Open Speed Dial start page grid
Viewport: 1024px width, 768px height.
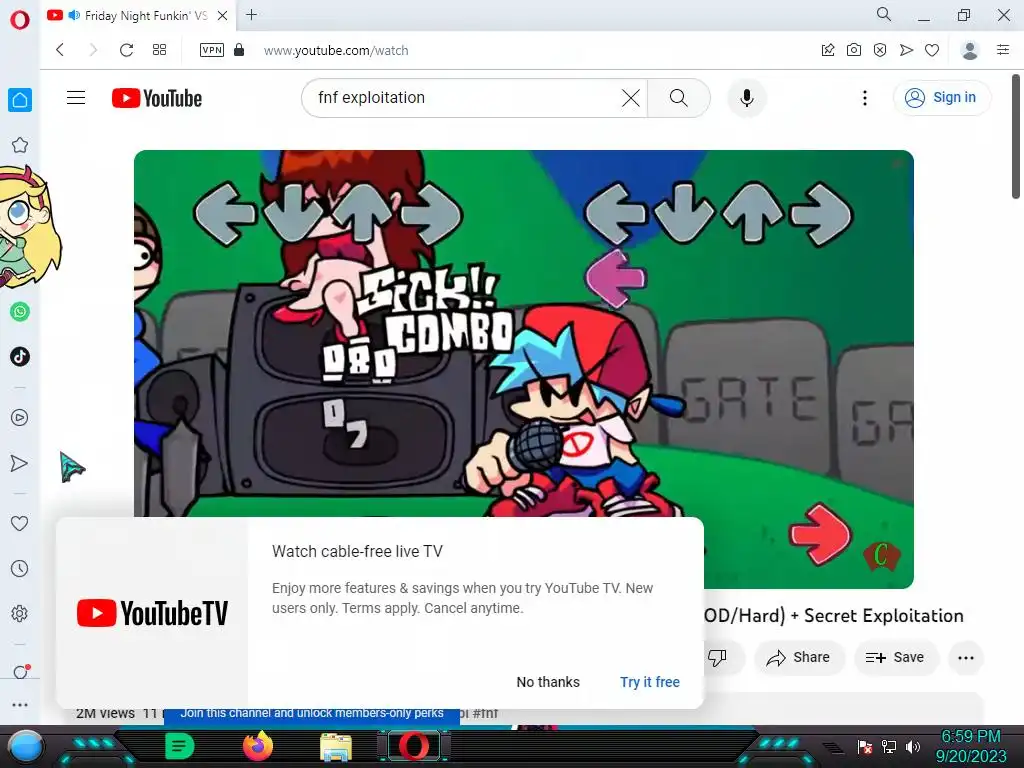tap(159, 50)
